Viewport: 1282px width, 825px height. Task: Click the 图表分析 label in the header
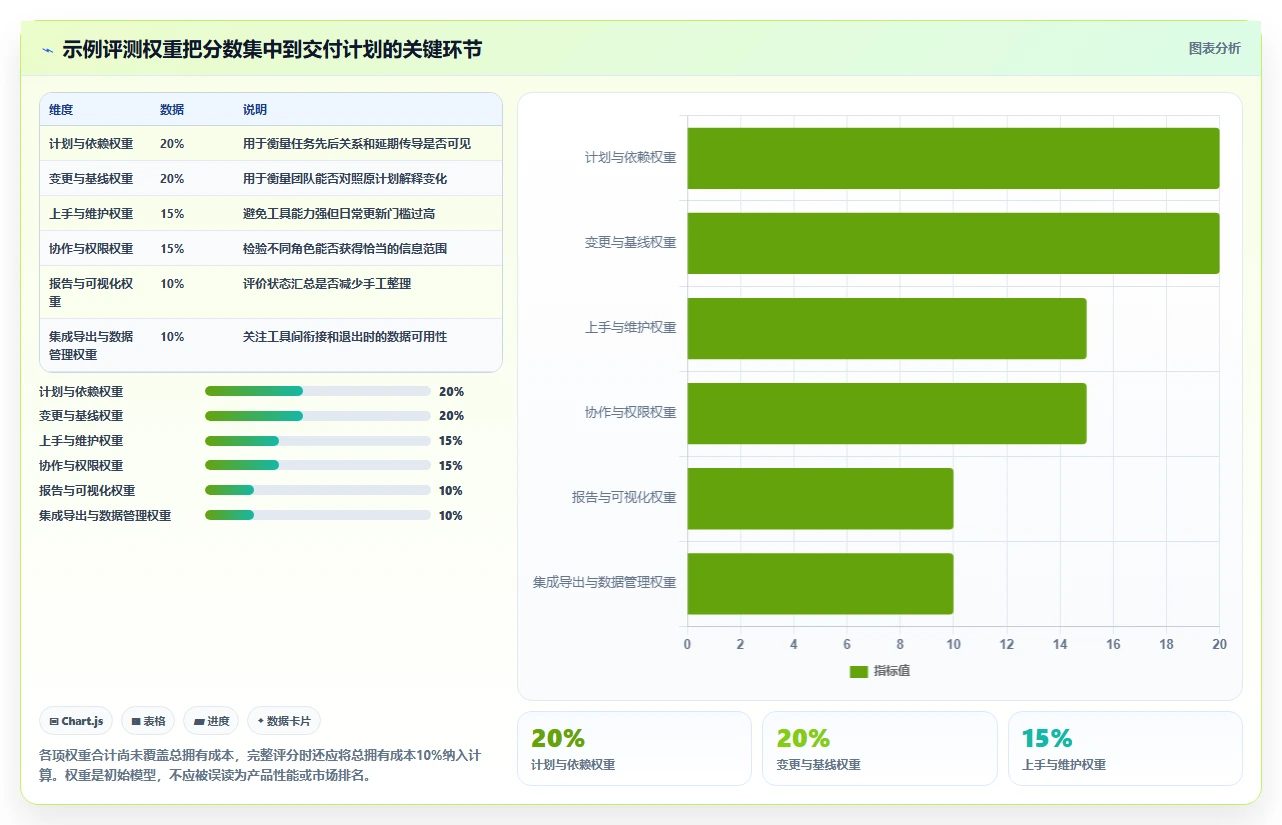[1214, 48]
